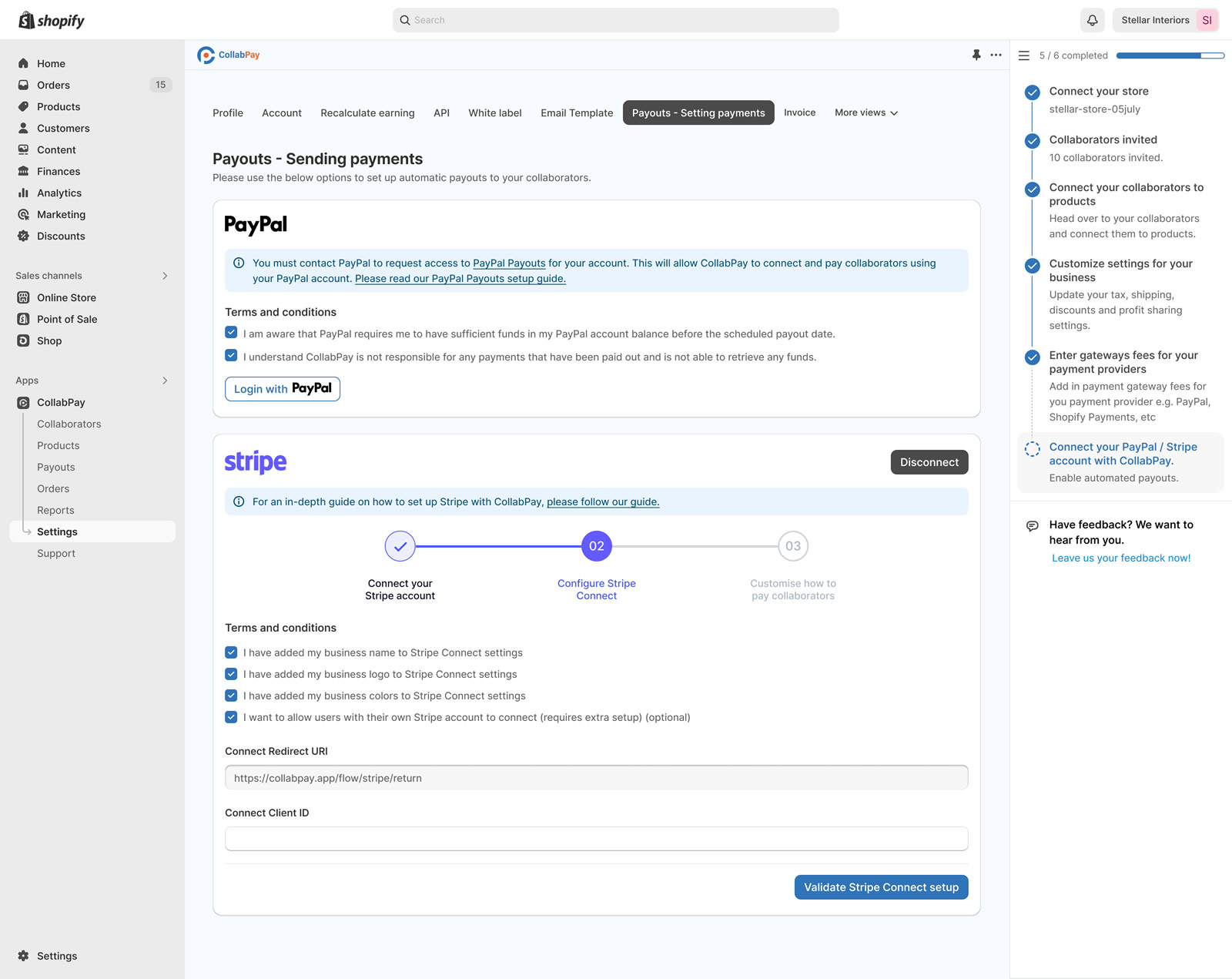Screen dimensions: 1232x979
Task: Open Analytics from the sidebar
Action: tap(58, 193)
